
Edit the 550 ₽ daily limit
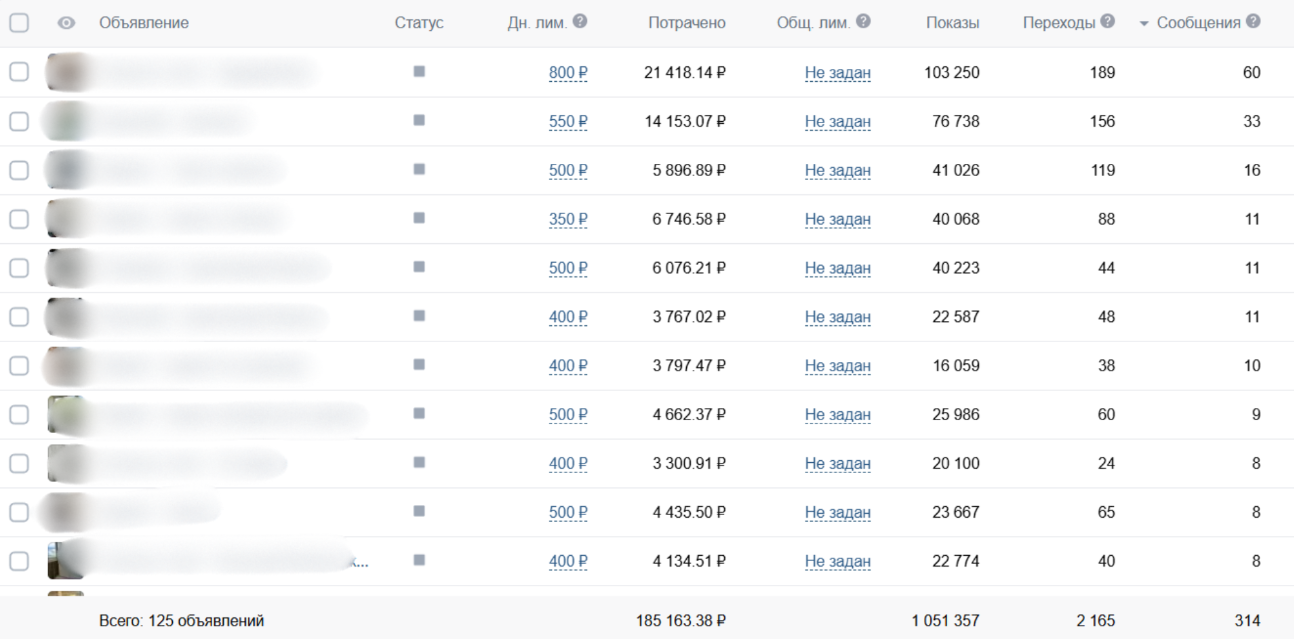pos(568,122)
